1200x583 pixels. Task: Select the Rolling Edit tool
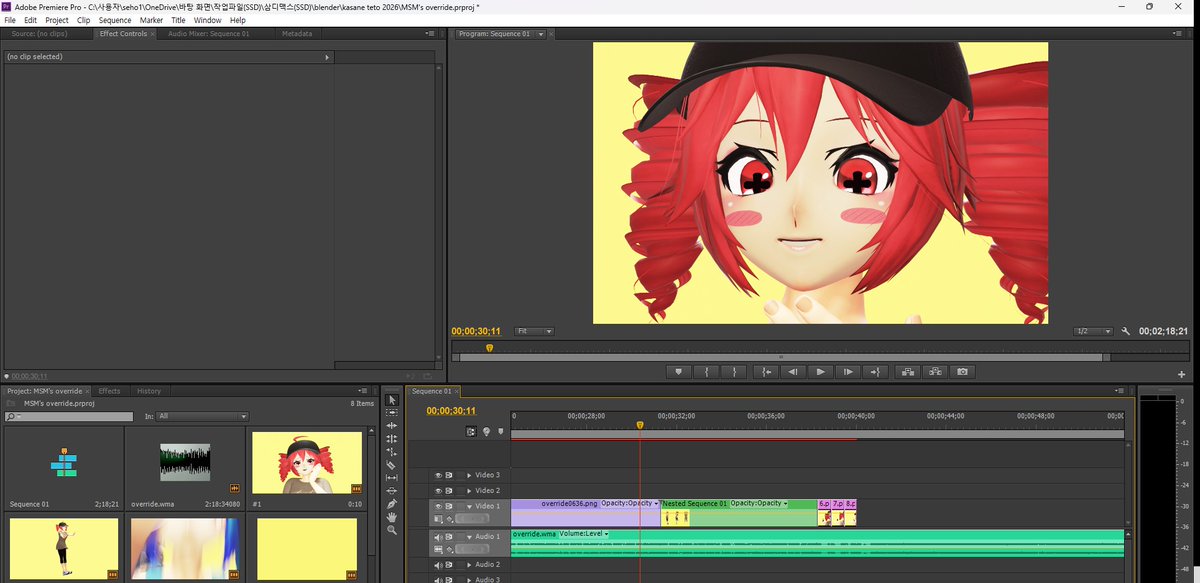[391, 439]
